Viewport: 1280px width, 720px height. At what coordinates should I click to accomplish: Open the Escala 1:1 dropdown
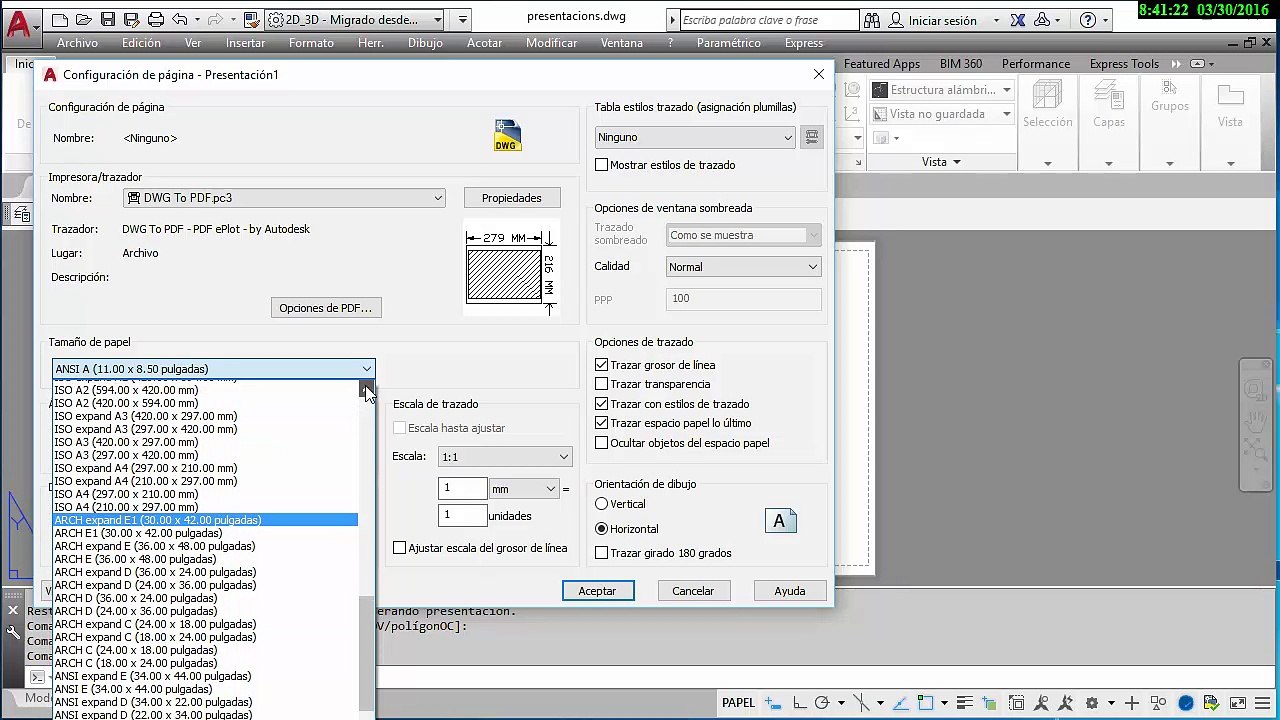[505, 457]
